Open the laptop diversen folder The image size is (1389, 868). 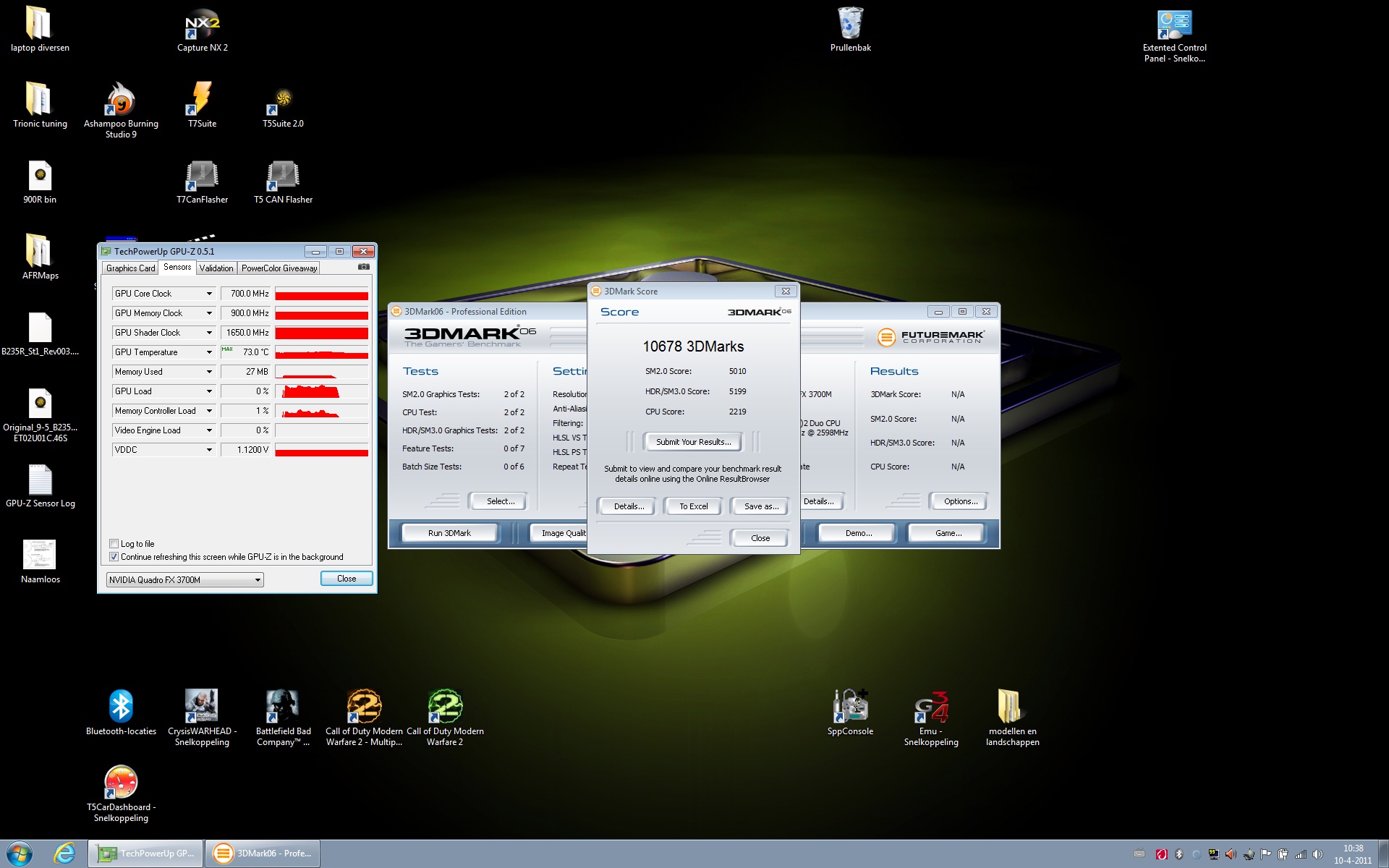40,29
